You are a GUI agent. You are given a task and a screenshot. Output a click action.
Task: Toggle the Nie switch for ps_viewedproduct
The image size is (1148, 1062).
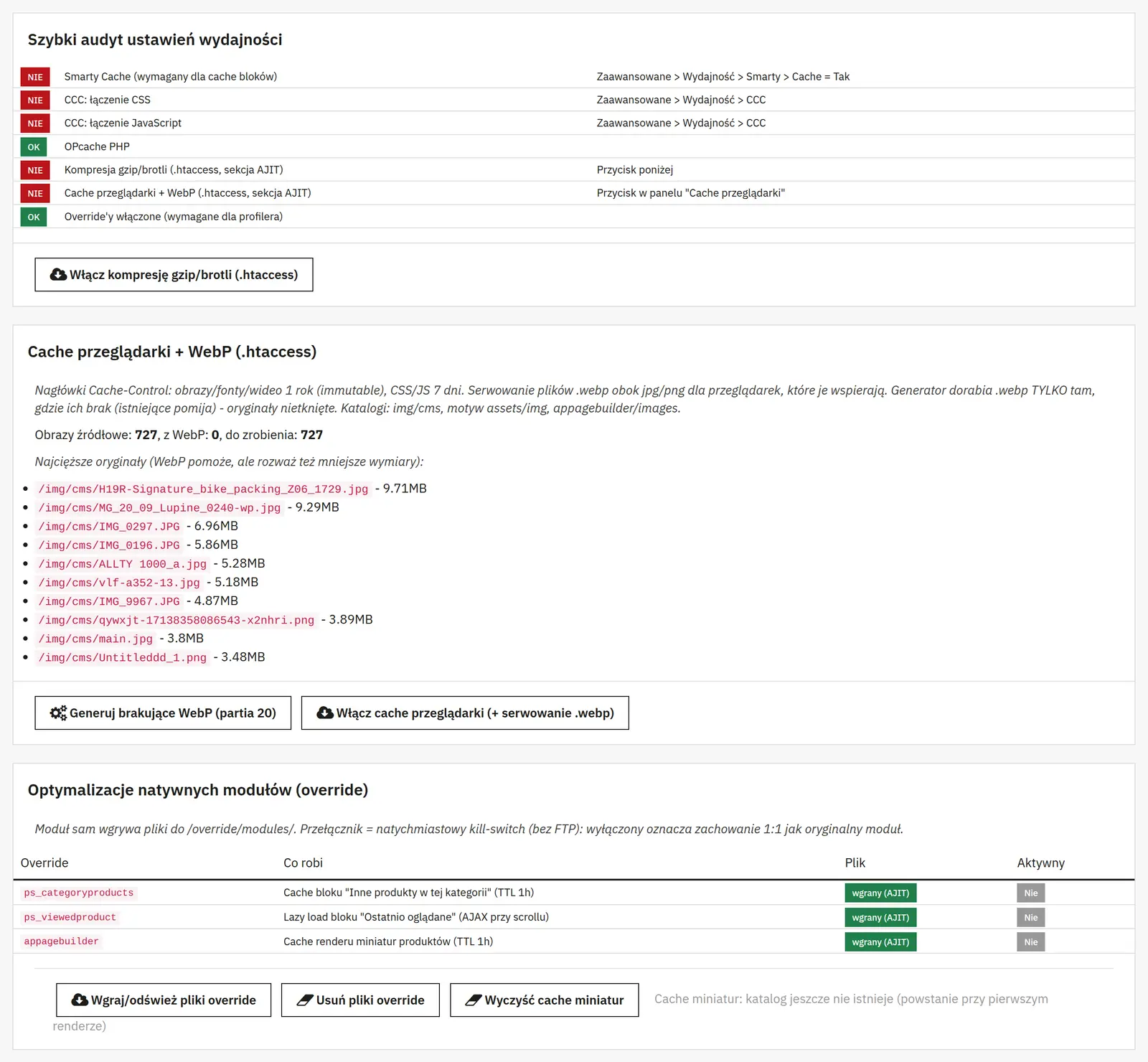coord(1031,918)
